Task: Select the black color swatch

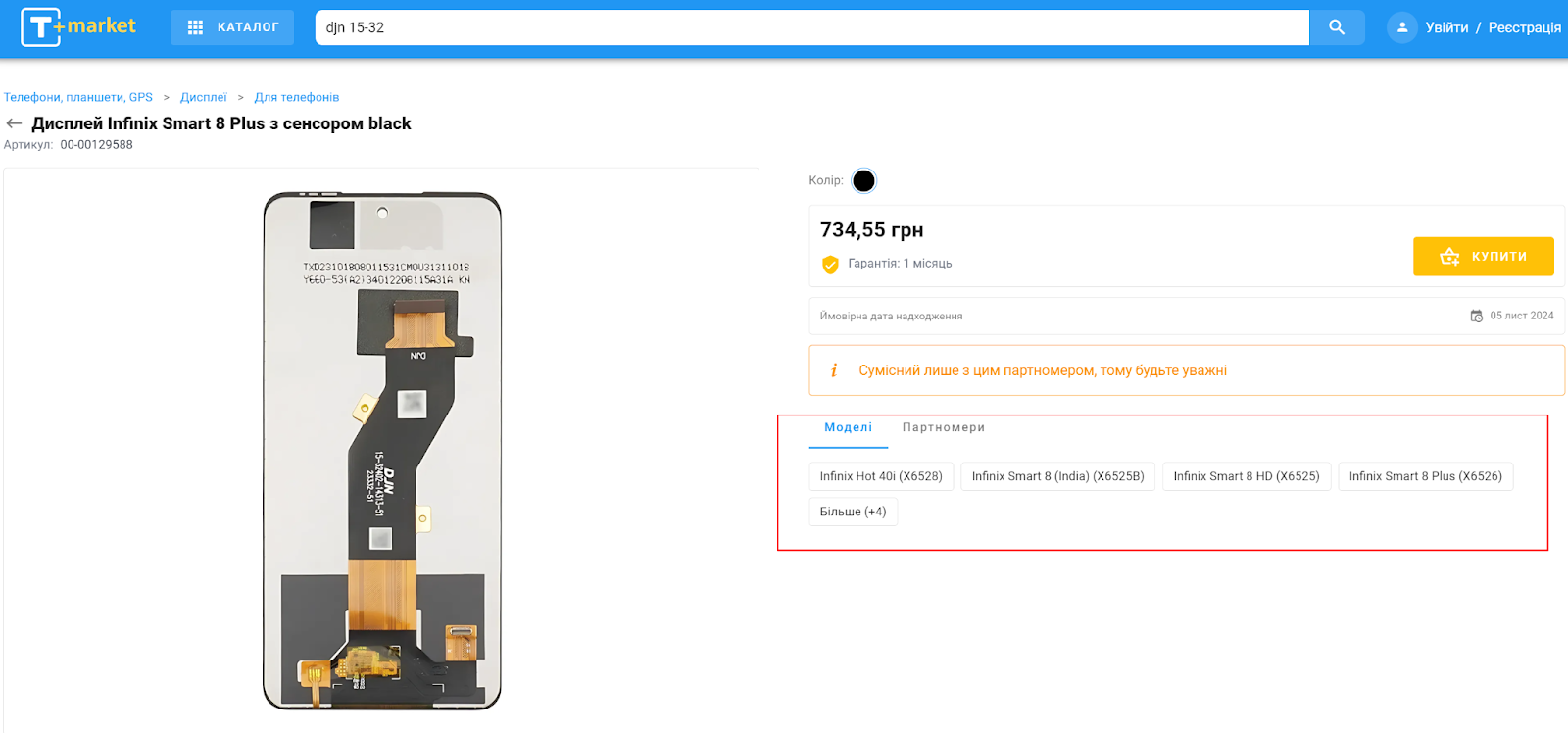Action: pyautogui.click(x=863, y=180)
